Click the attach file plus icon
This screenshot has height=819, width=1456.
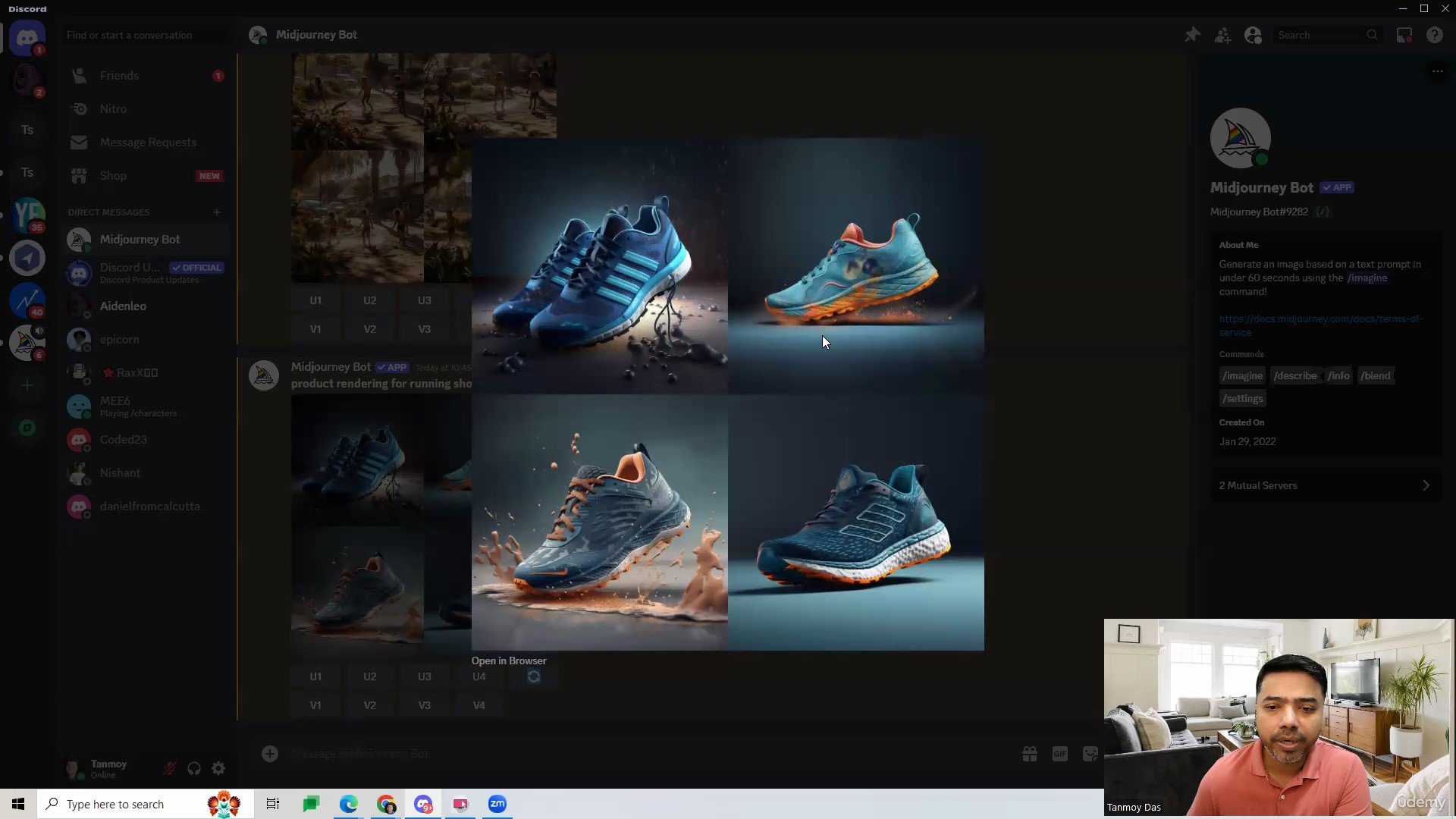coord(270,754)
